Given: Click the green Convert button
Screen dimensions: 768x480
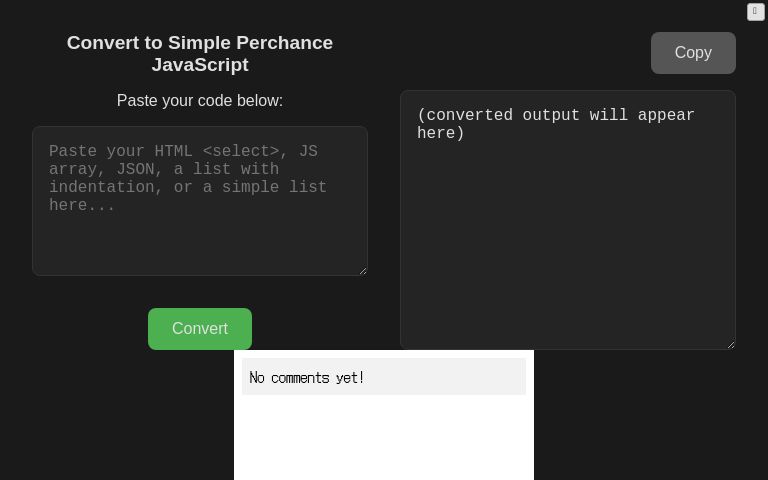Looking at the screenshot, I should click(x=200, y=329).
